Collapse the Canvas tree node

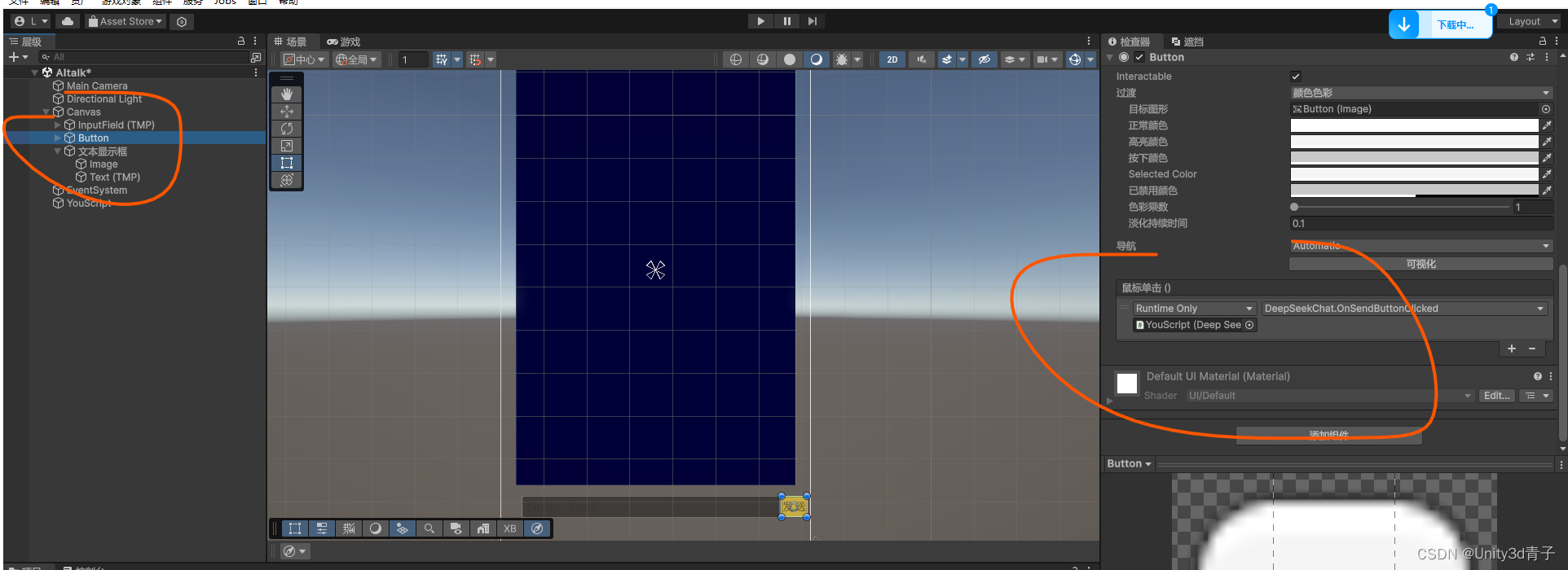46,112
